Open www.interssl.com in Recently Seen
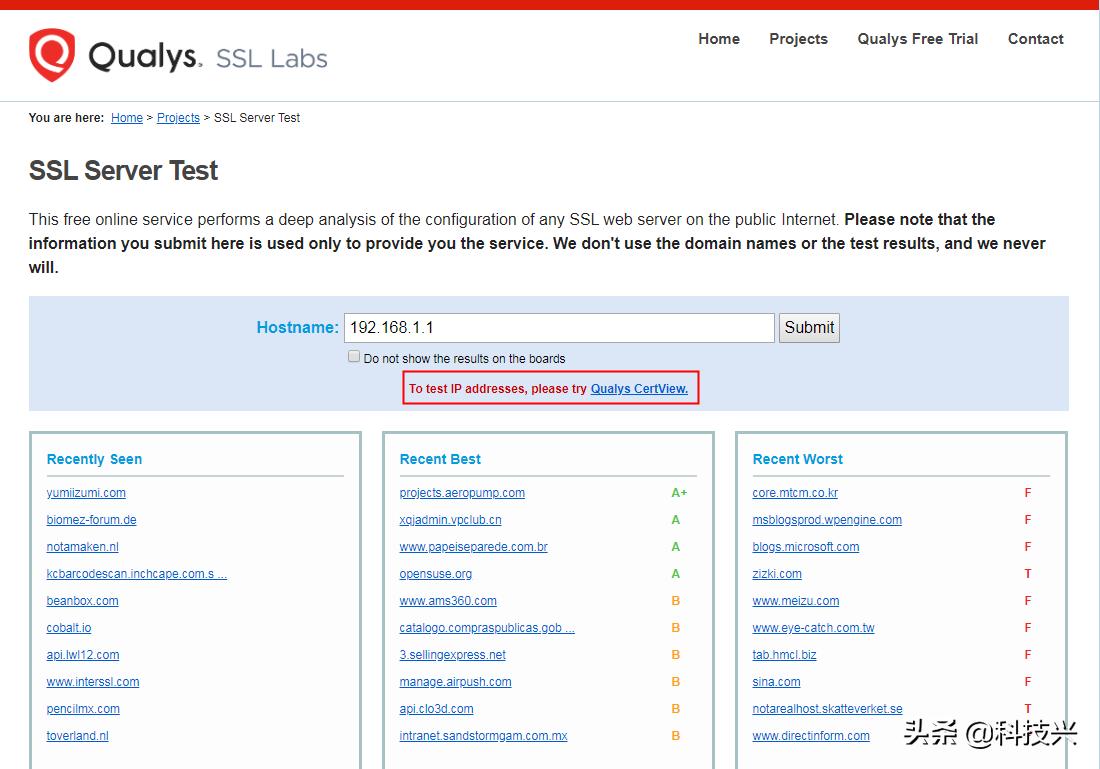Screen dimensions: 1100x769 93,682
